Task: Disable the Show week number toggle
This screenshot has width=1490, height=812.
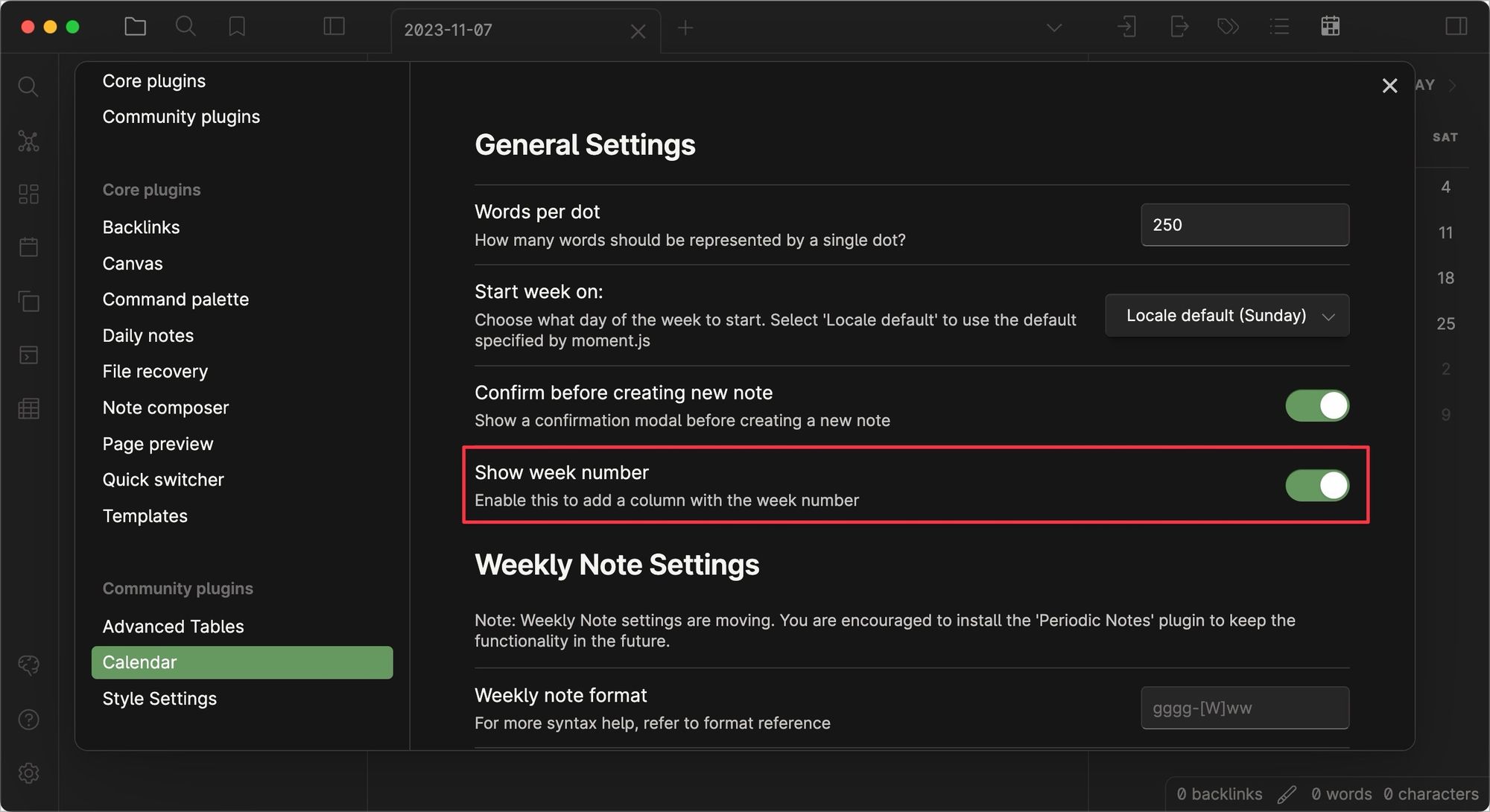Action: coord(1316,485)
